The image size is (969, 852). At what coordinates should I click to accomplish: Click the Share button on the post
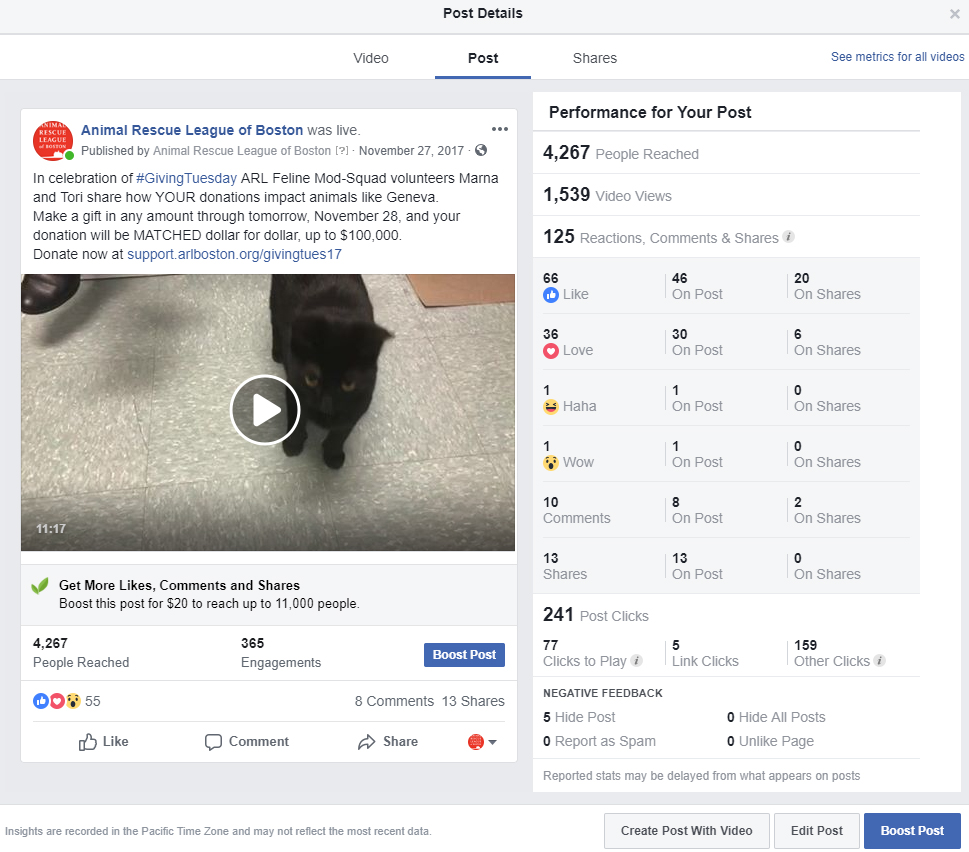tap(387, 741)
